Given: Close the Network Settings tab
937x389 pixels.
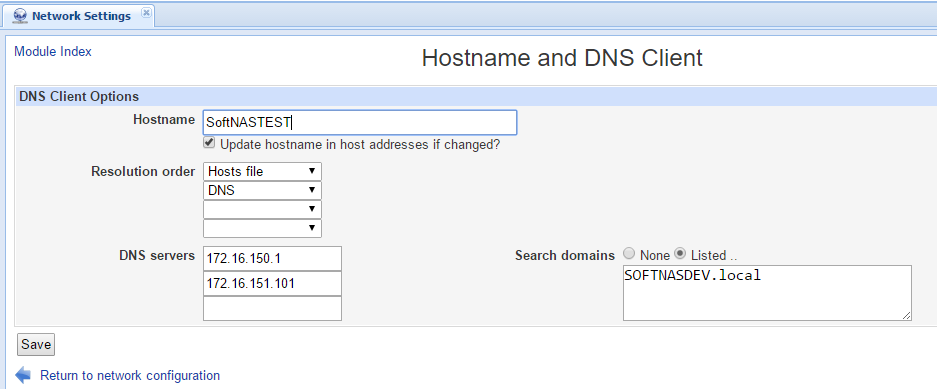Looking at the screenshot, I should point(146,13).
